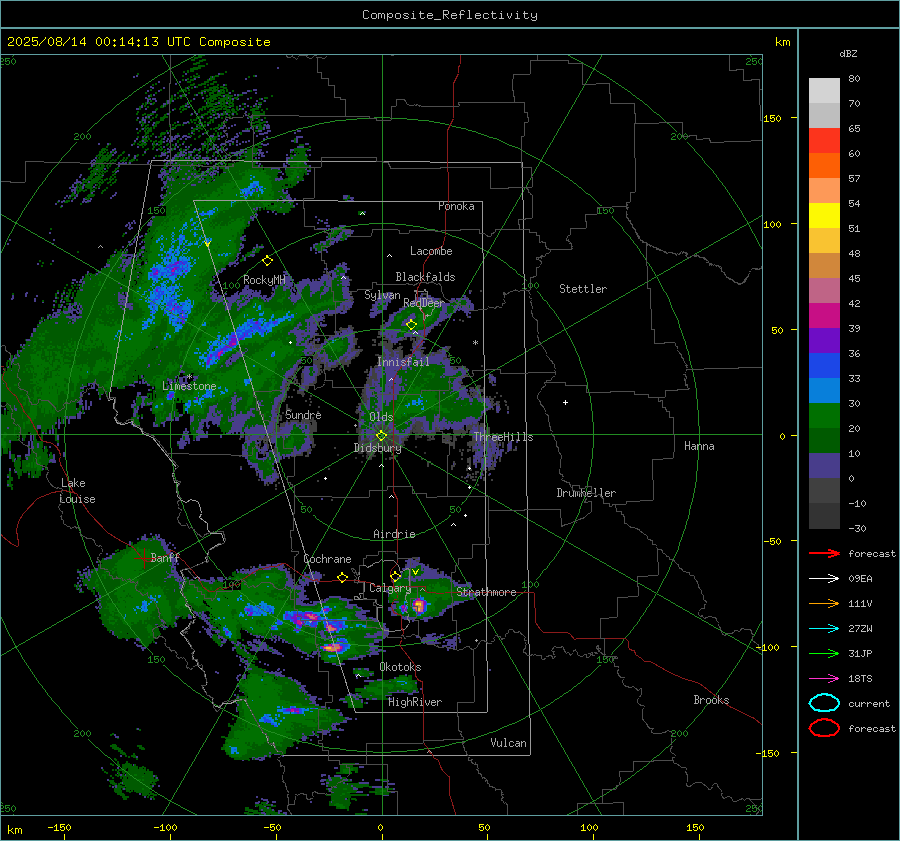This screenshot has width=900, height=841.
Task: Select the 0 dBZ purple color swatch
Action: pyautogui.click(x=824, y=465)
